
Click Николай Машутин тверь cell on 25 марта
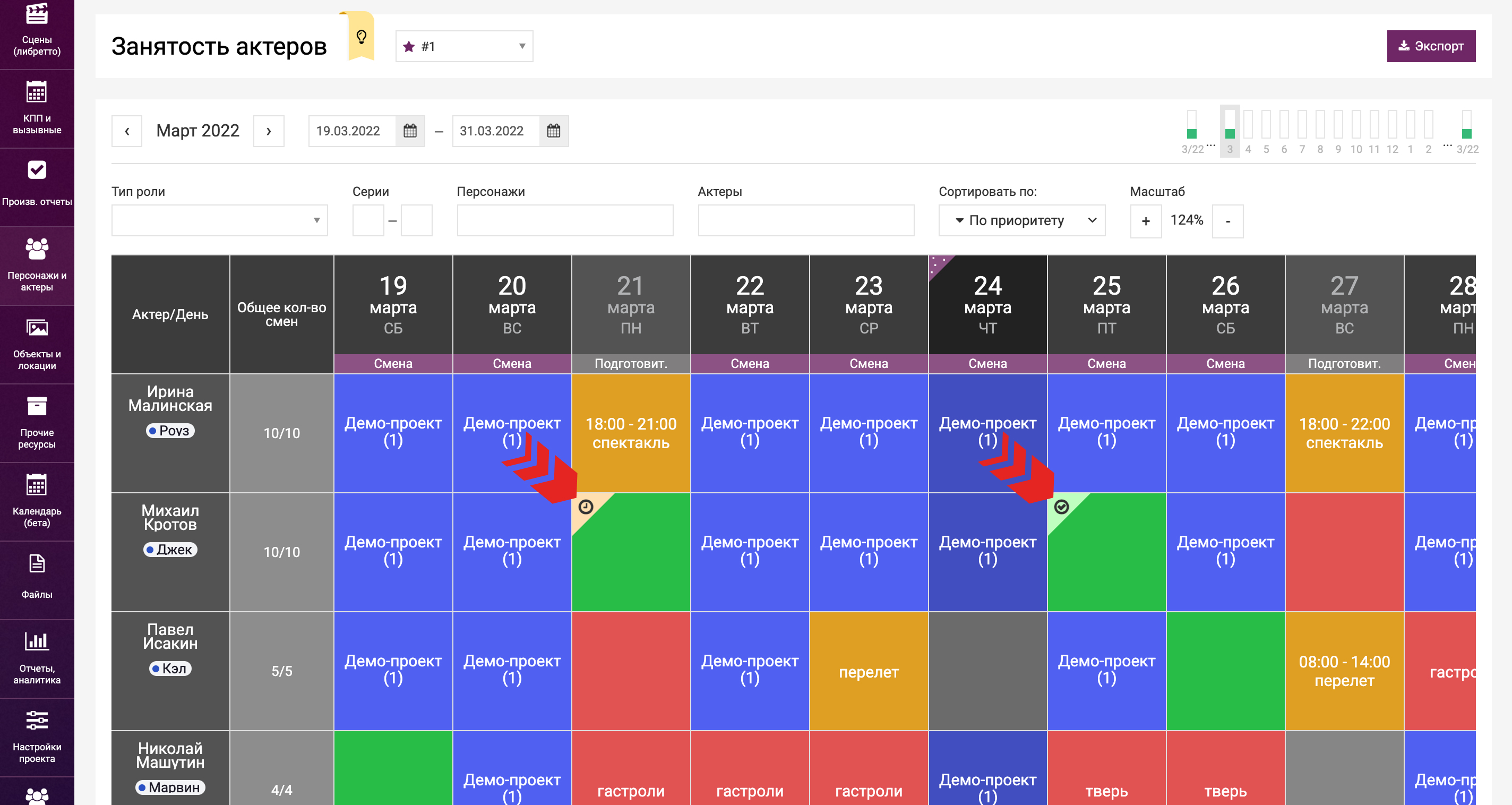pos(1106,768)
